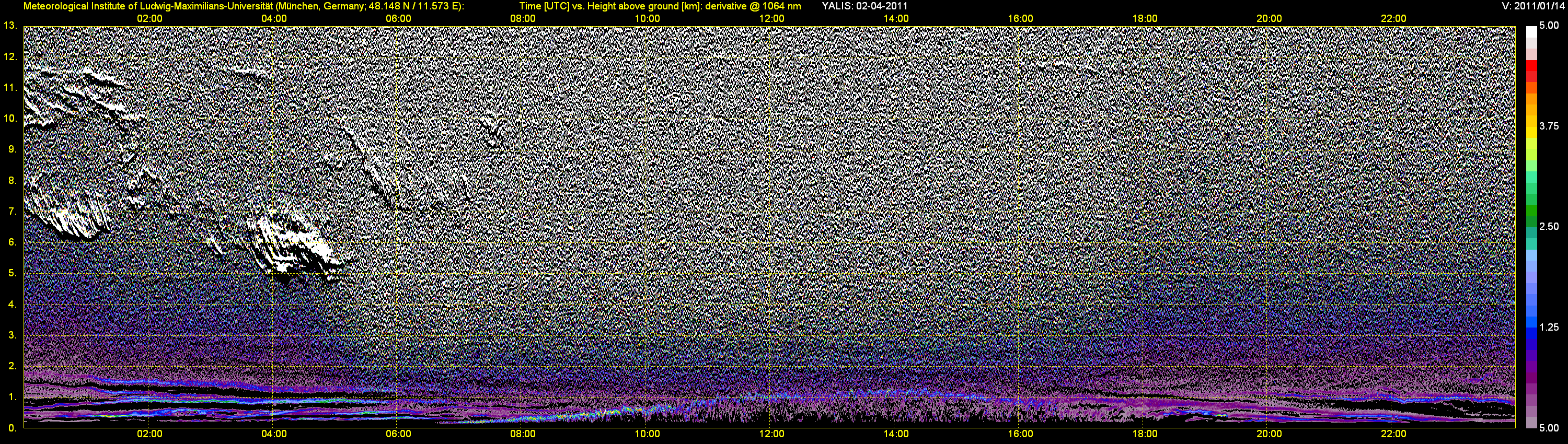Click the 1.25 color scale value

click(1549, 327)
